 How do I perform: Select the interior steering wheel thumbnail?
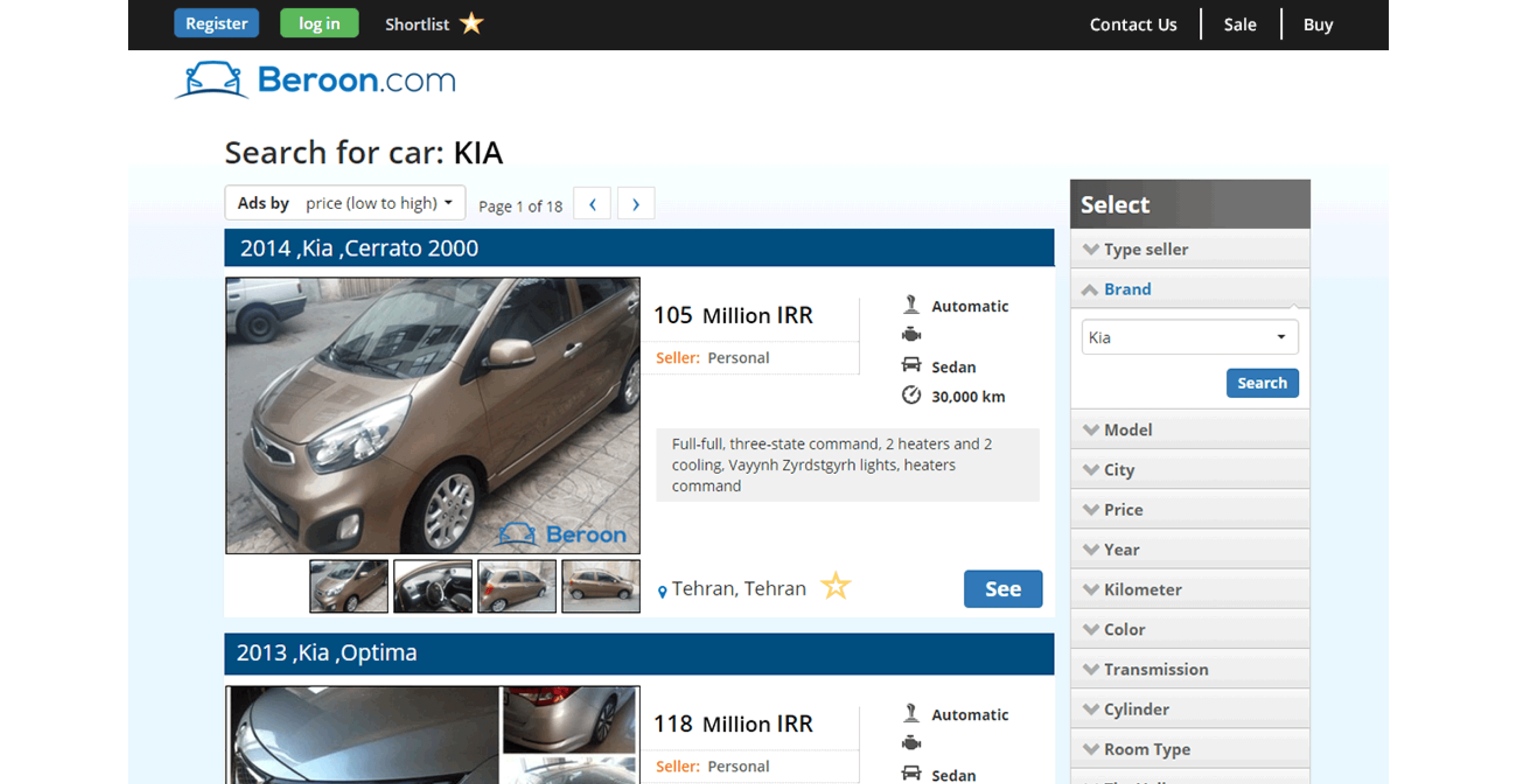tap(433, 586)
